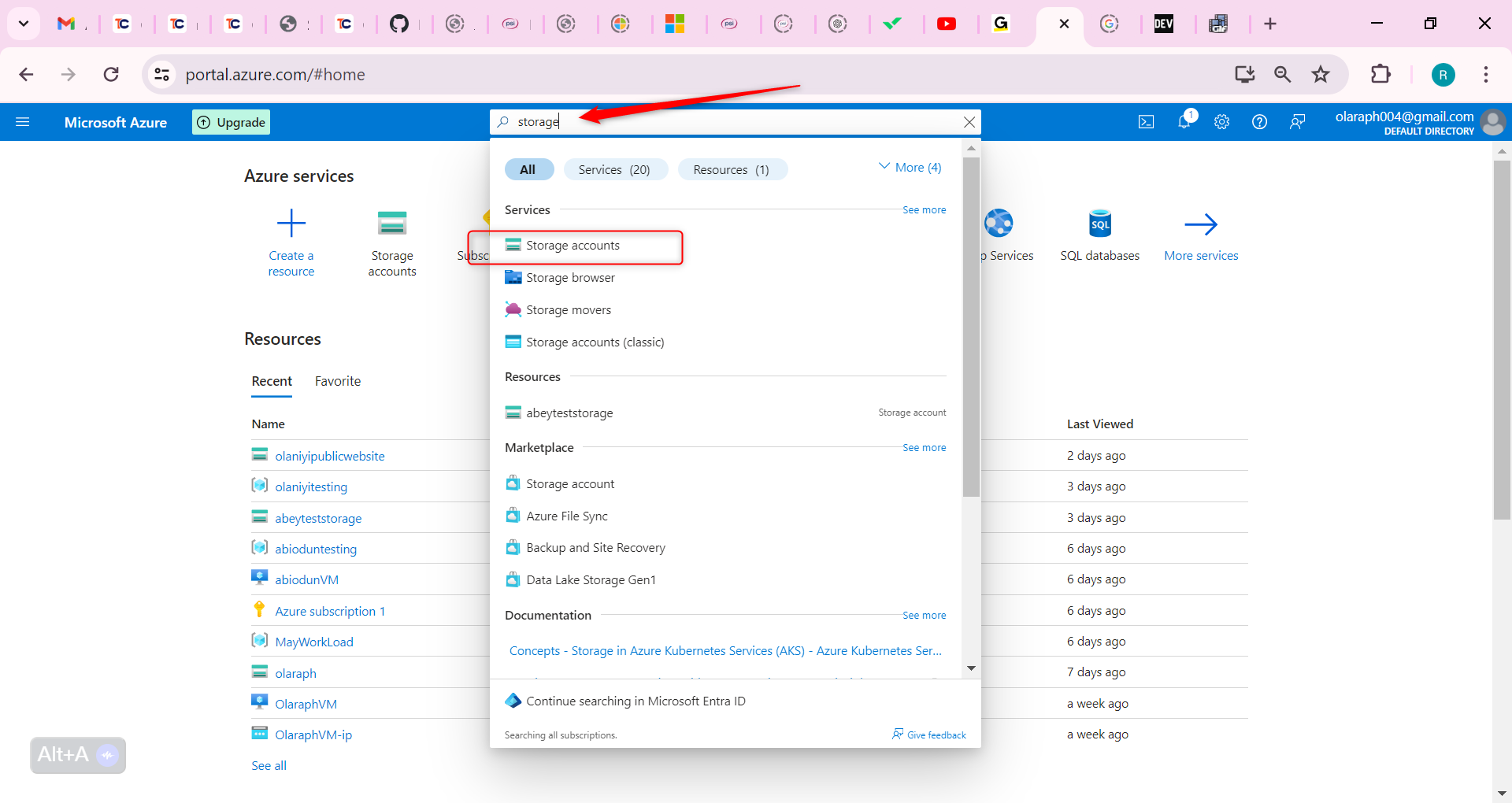
Task: Click the More services arrow icon
Action: point(1201,224)
